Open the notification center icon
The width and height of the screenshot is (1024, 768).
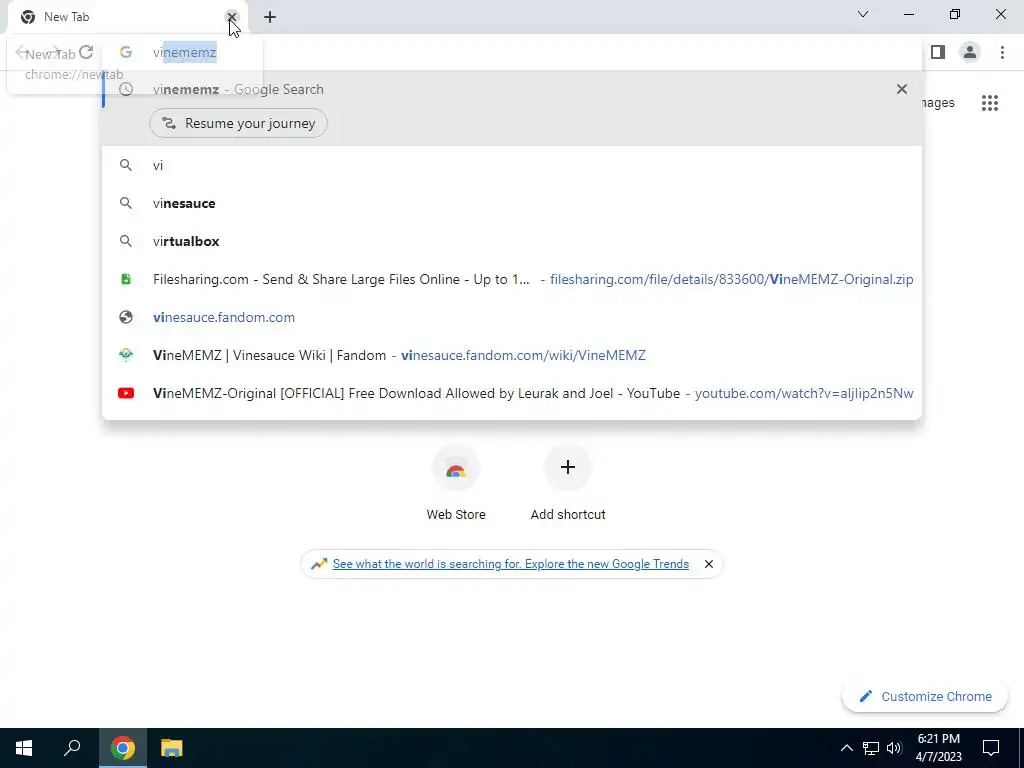[x=991, y=748]
